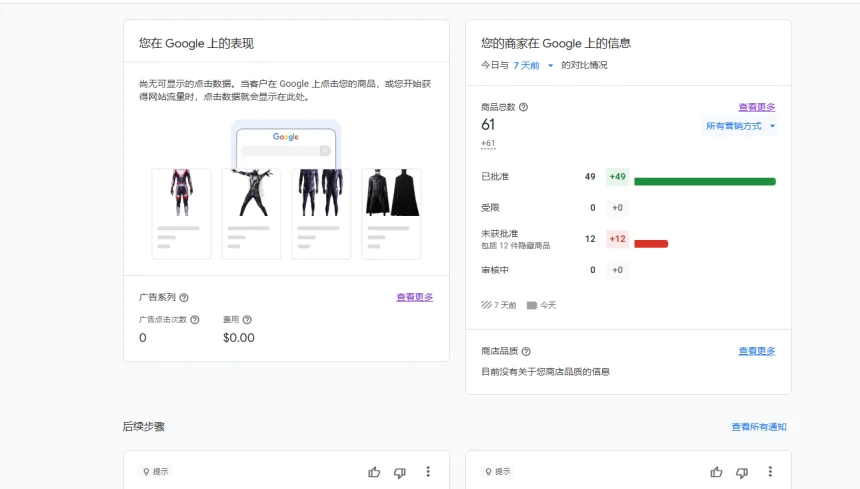Click 查看更多 link in 商店品质 section
The height and width of the screenshot is (489, 860).
(756, 351)
